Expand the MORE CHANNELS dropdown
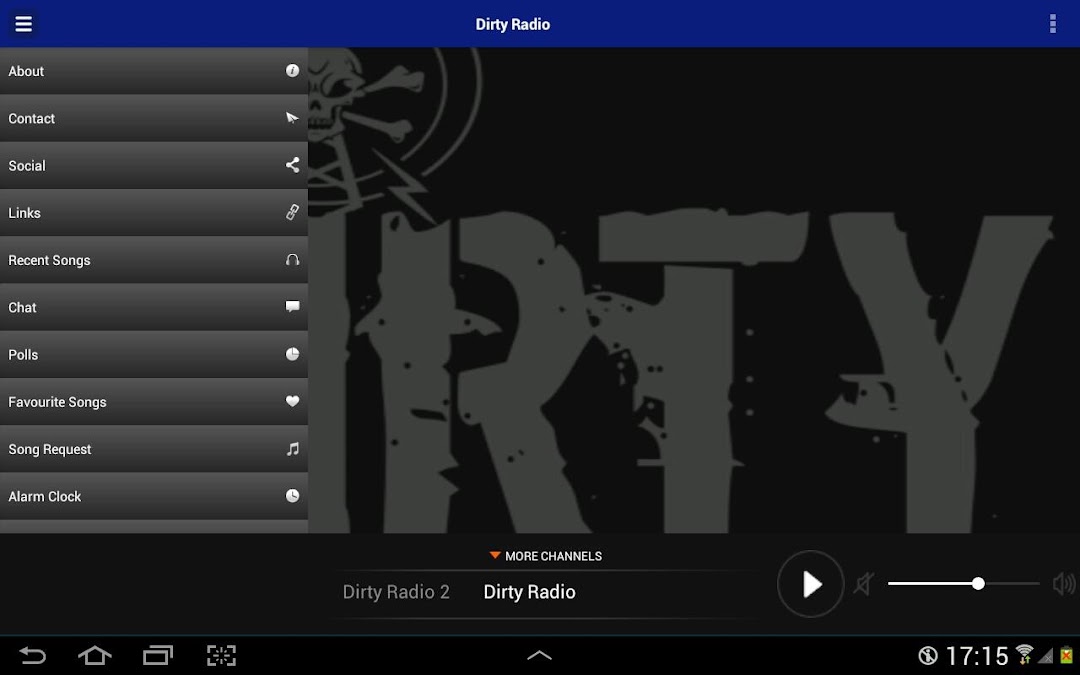The height and width of the screenshot is (675, 1080). point(545,556)
